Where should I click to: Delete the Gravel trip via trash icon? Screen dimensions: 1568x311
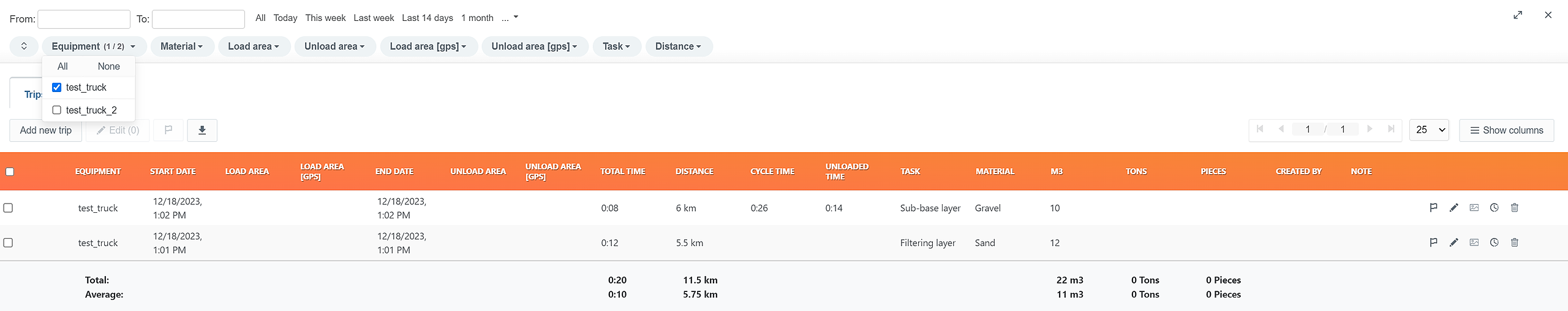pos(1514,208)
